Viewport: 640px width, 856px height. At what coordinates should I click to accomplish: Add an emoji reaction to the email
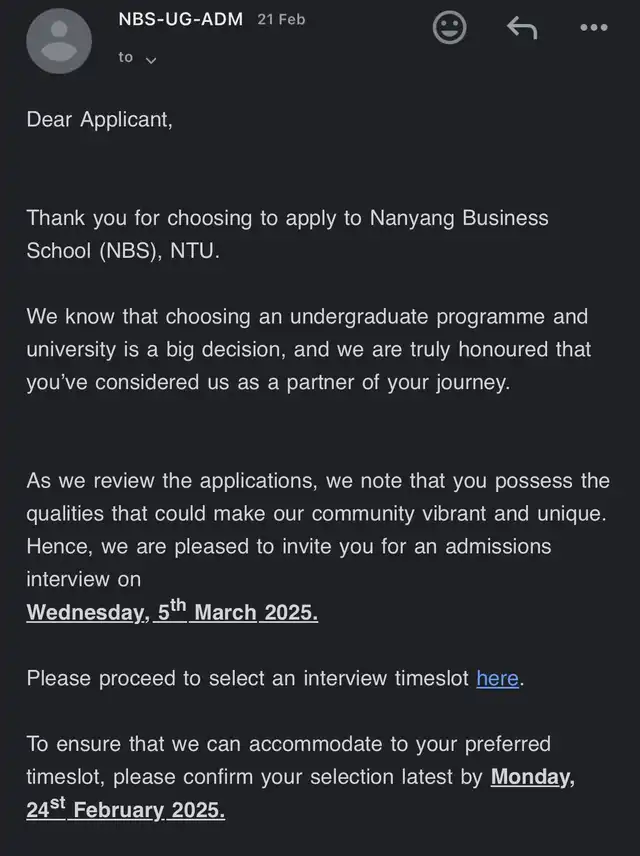[449, 28]
